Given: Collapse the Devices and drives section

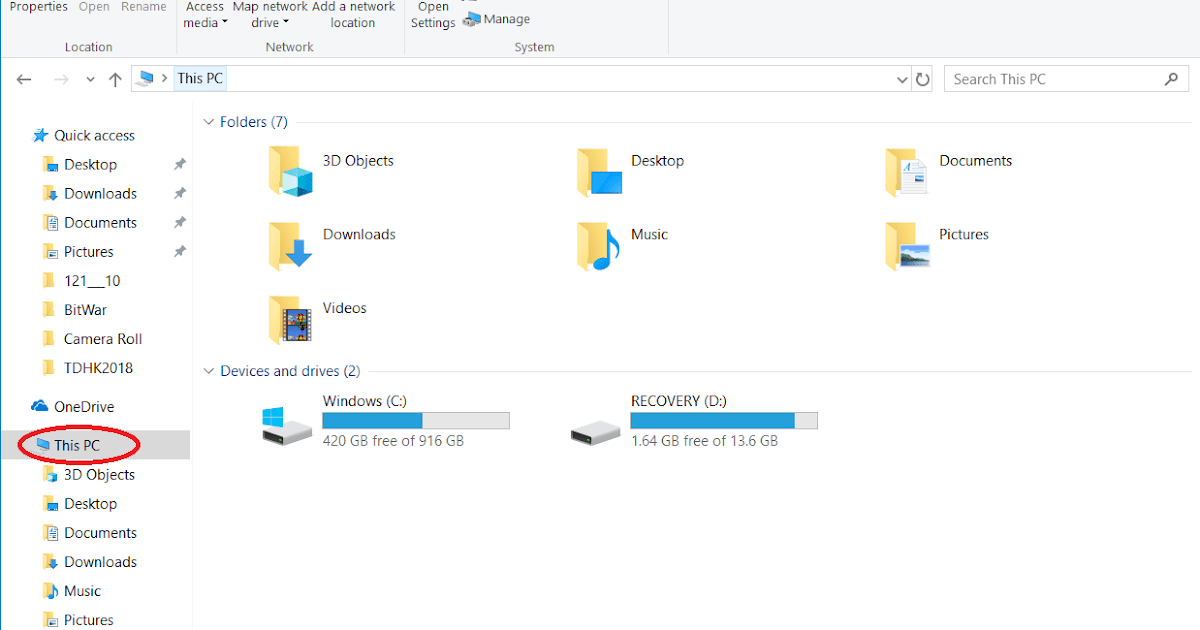Looking at the screenshot, I should pyautogui.click(x=208, y=370).
